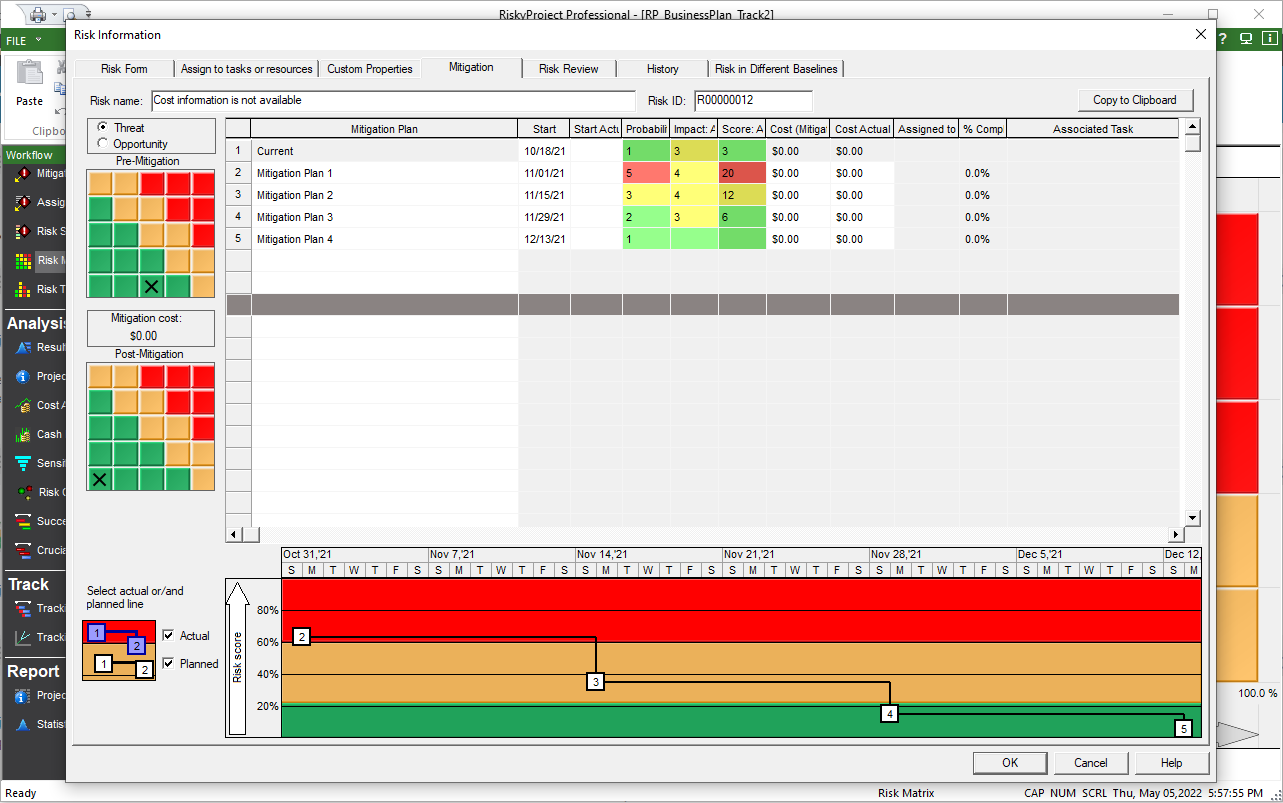This screenshot has height=803, width=1283.
Task: Uncheck the Planned line checkbox
Action: (168, 663)
